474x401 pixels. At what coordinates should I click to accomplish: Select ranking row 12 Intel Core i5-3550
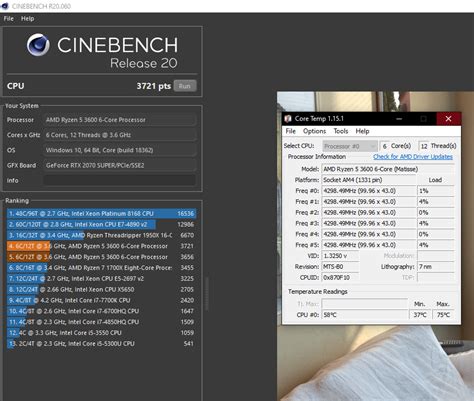[101, 333]
